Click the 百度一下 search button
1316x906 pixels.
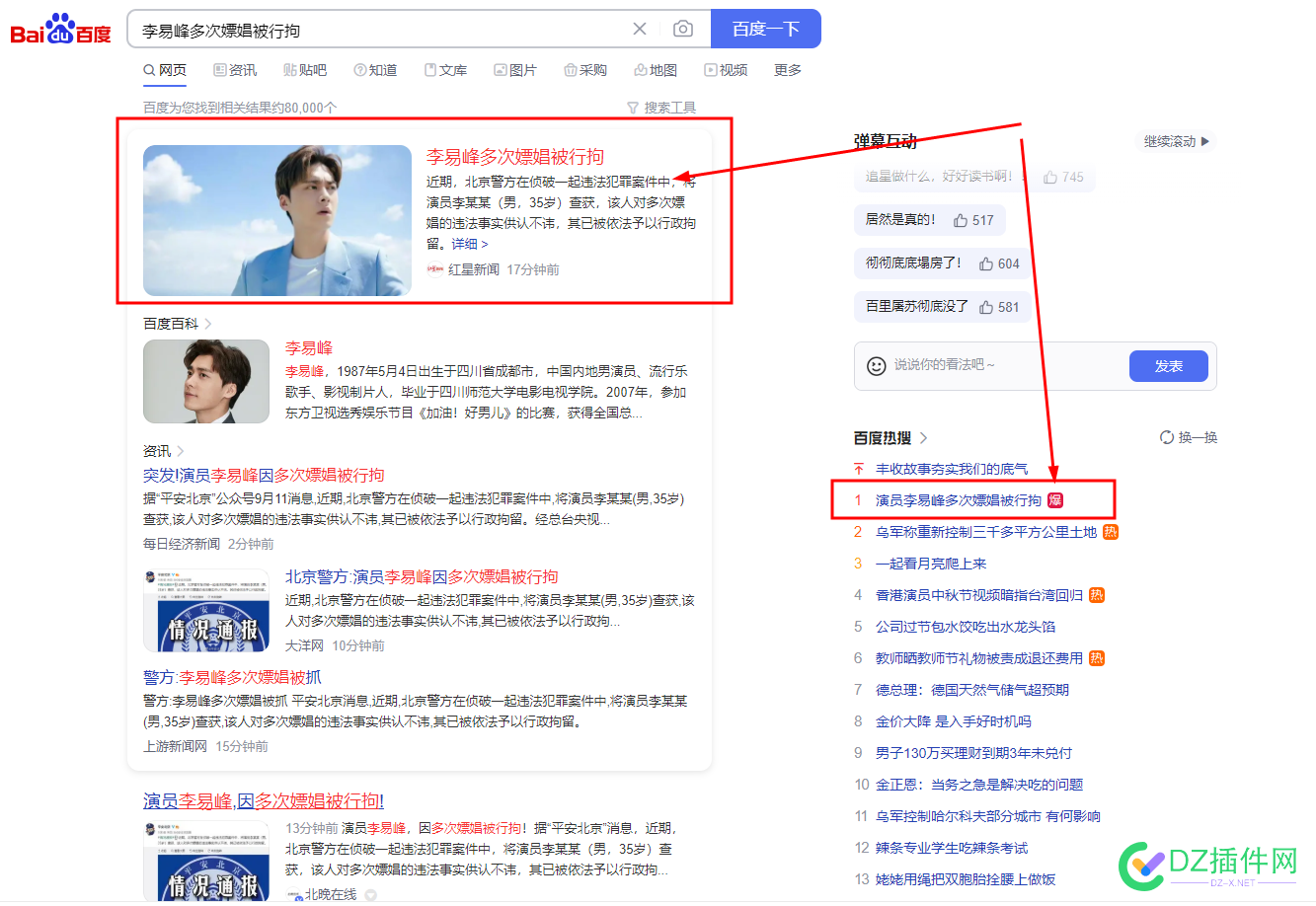[766, 29]
